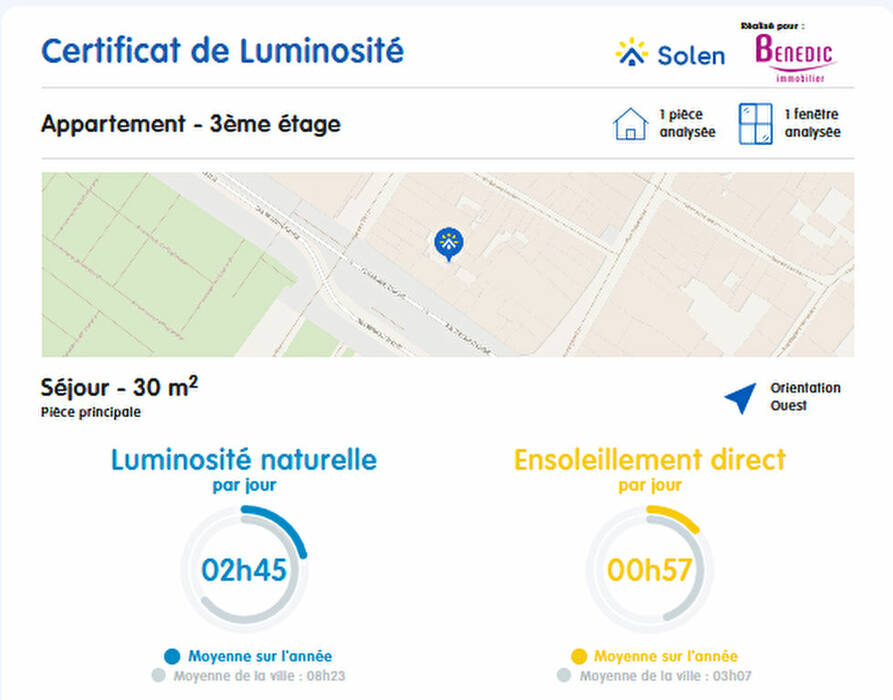This screenshot has height=700, width=893.
Task: Click the 02h45 luminosité circular gauge
Action: pyautogui.click(x=244, y=570)
